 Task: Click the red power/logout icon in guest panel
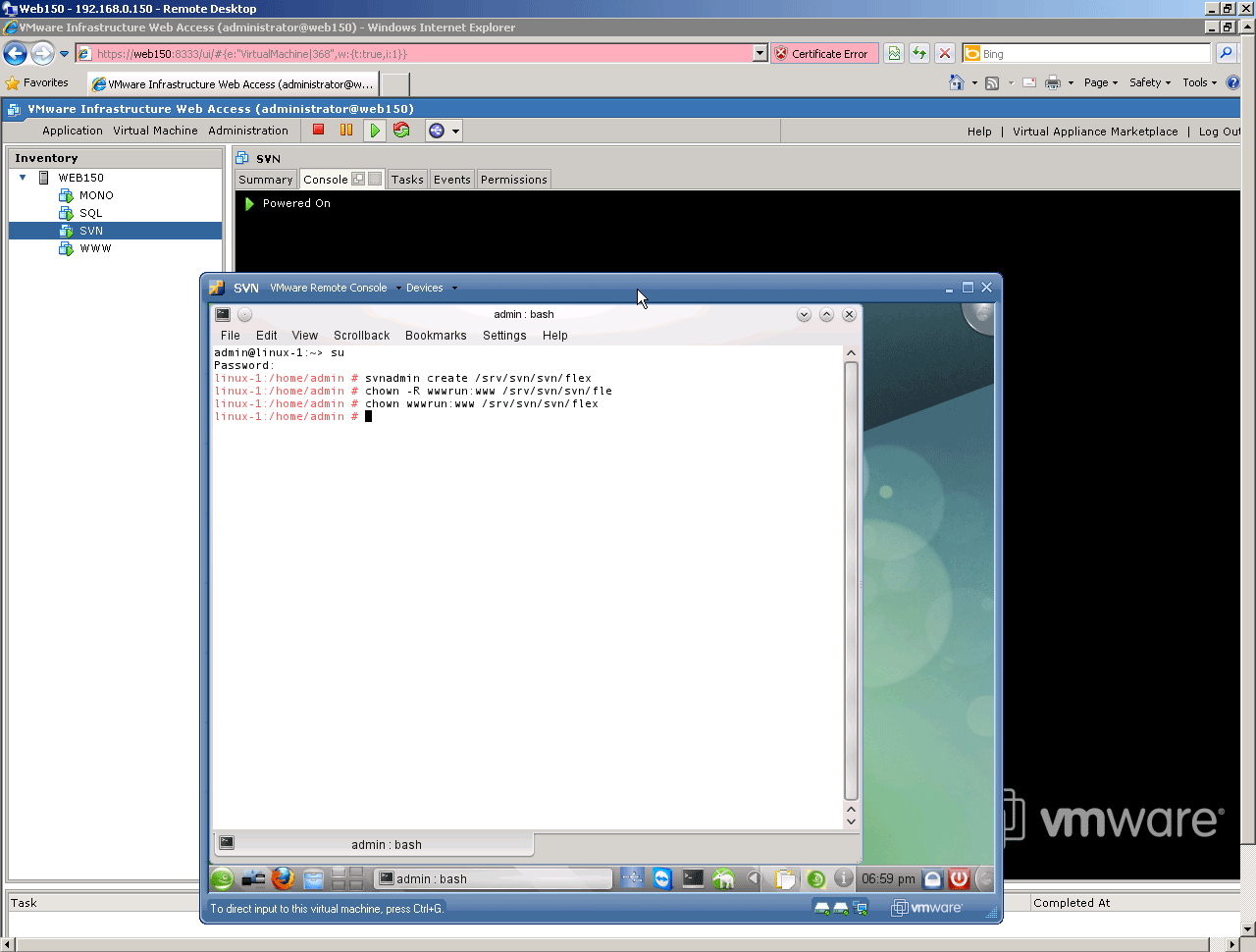(x=959, y=879)
